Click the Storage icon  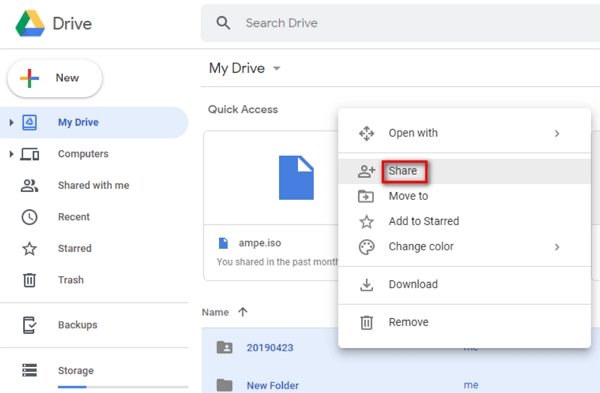tap(29, 370)
